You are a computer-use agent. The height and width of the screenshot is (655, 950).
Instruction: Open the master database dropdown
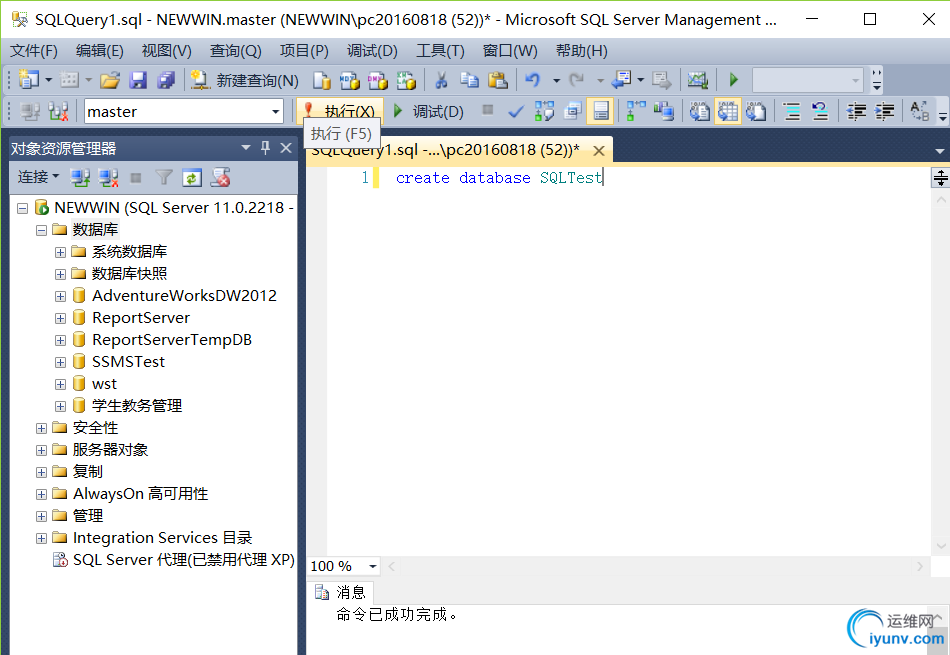tap(276, 111)
